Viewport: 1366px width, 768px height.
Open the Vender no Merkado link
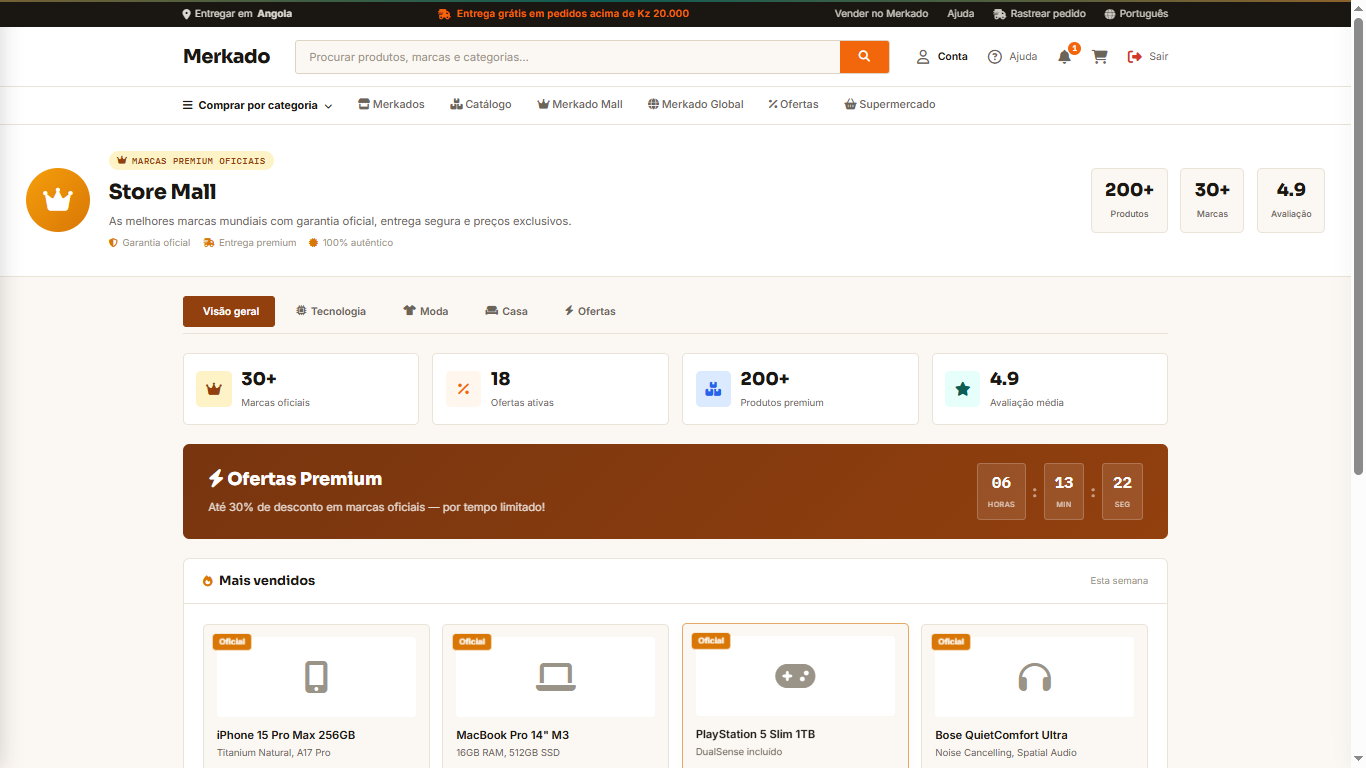coord(881,14)
